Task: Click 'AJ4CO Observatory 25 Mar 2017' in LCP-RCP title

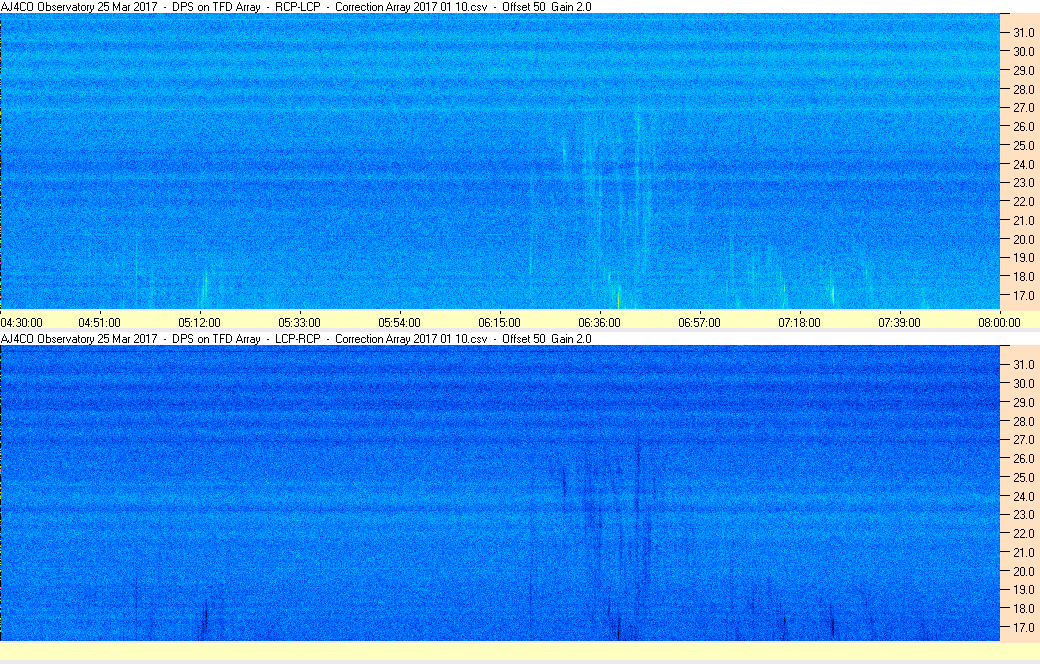Action: 79,338
